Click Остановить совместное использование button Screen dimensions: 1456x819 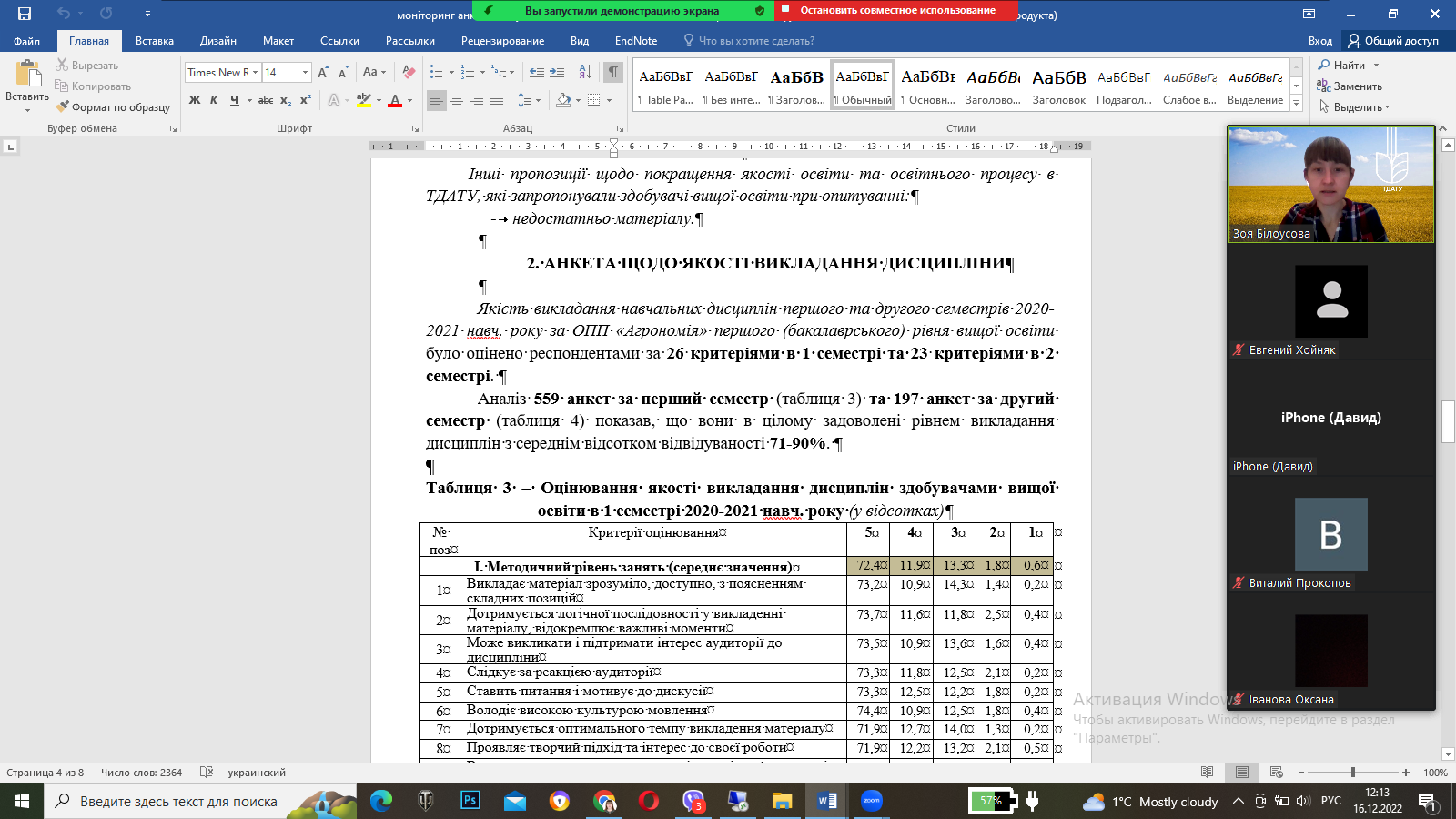(x=897, y=11)
